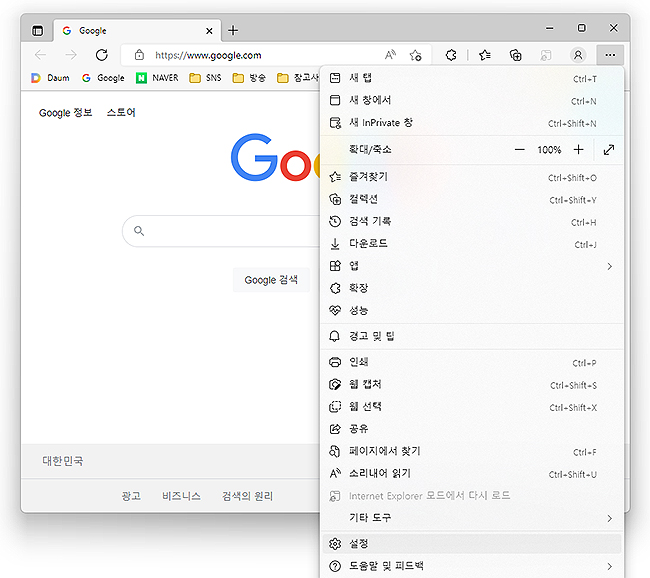Open 경고 및 팁 from the menu
Screen dimensions: 650x578
point(472,336)
